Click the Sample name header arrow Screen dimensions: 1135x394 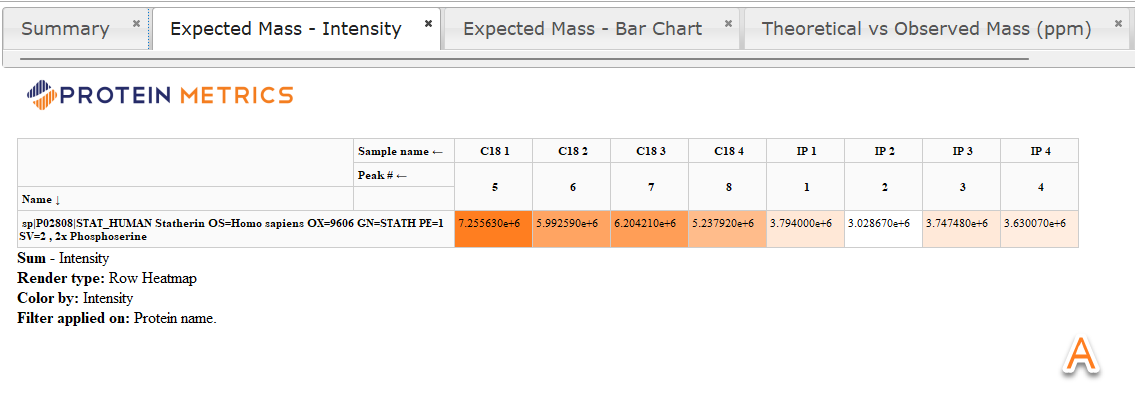(x=437, y=151)
